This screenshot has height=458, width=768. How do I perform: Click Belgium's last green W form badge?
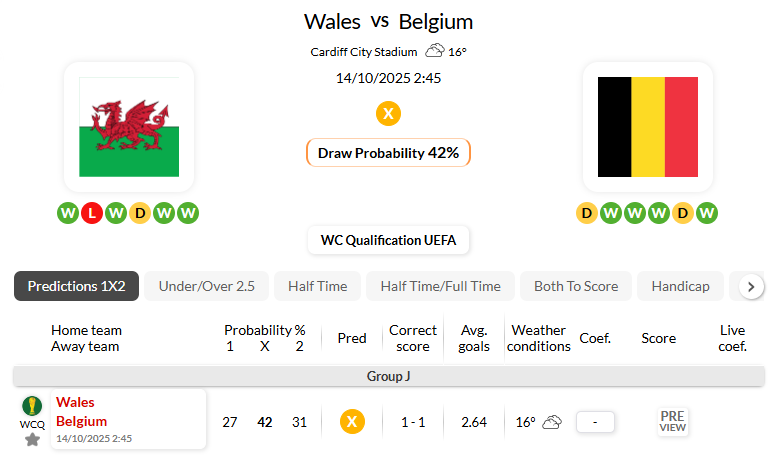tap(707, 212)
